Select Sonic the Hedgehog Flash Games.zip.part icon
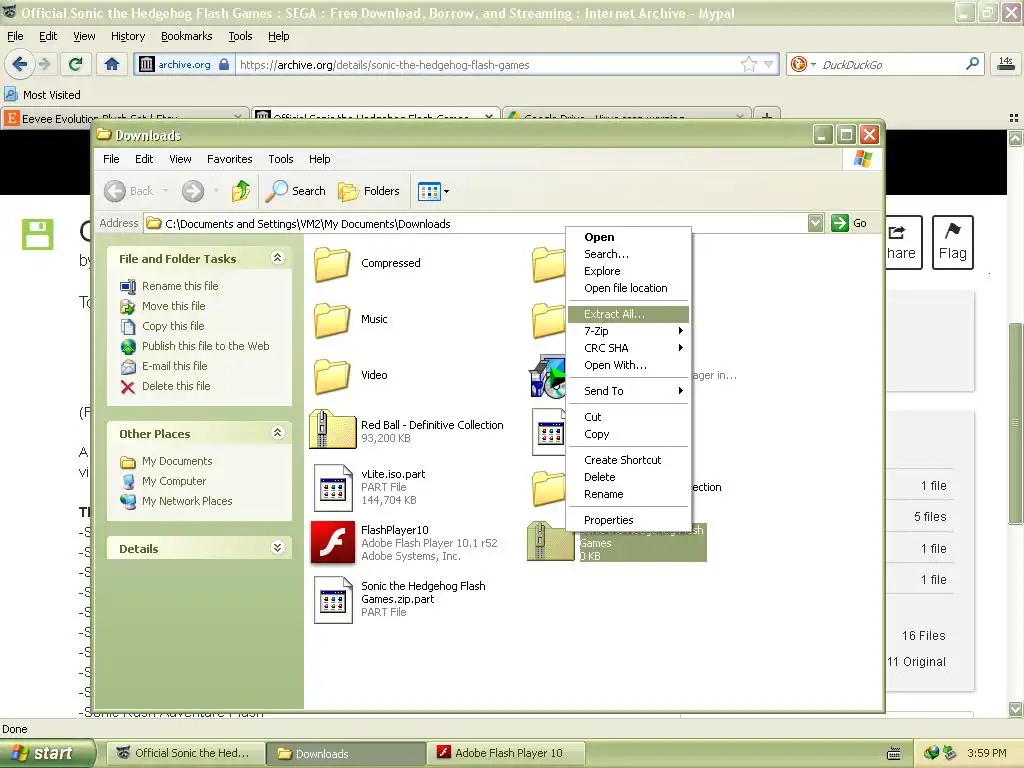The width and height of the screenshot is (1024, 768). (333, 600)
